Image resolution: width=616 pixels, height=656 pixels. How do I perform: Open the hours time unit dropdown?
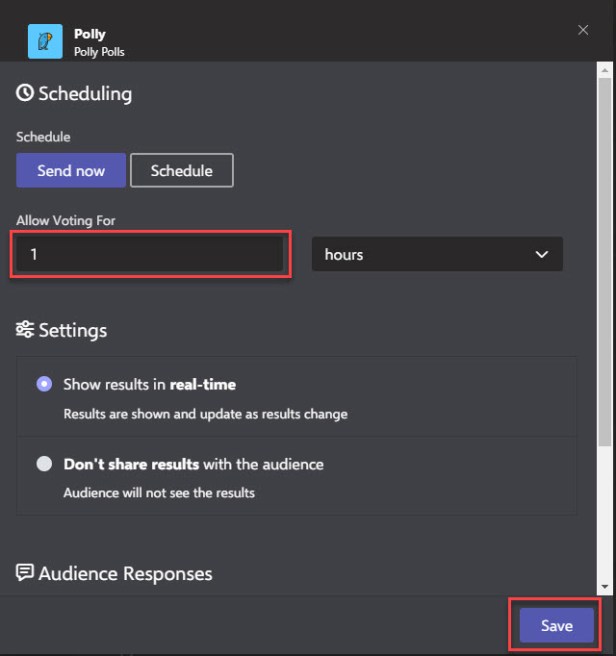[437, 254]
